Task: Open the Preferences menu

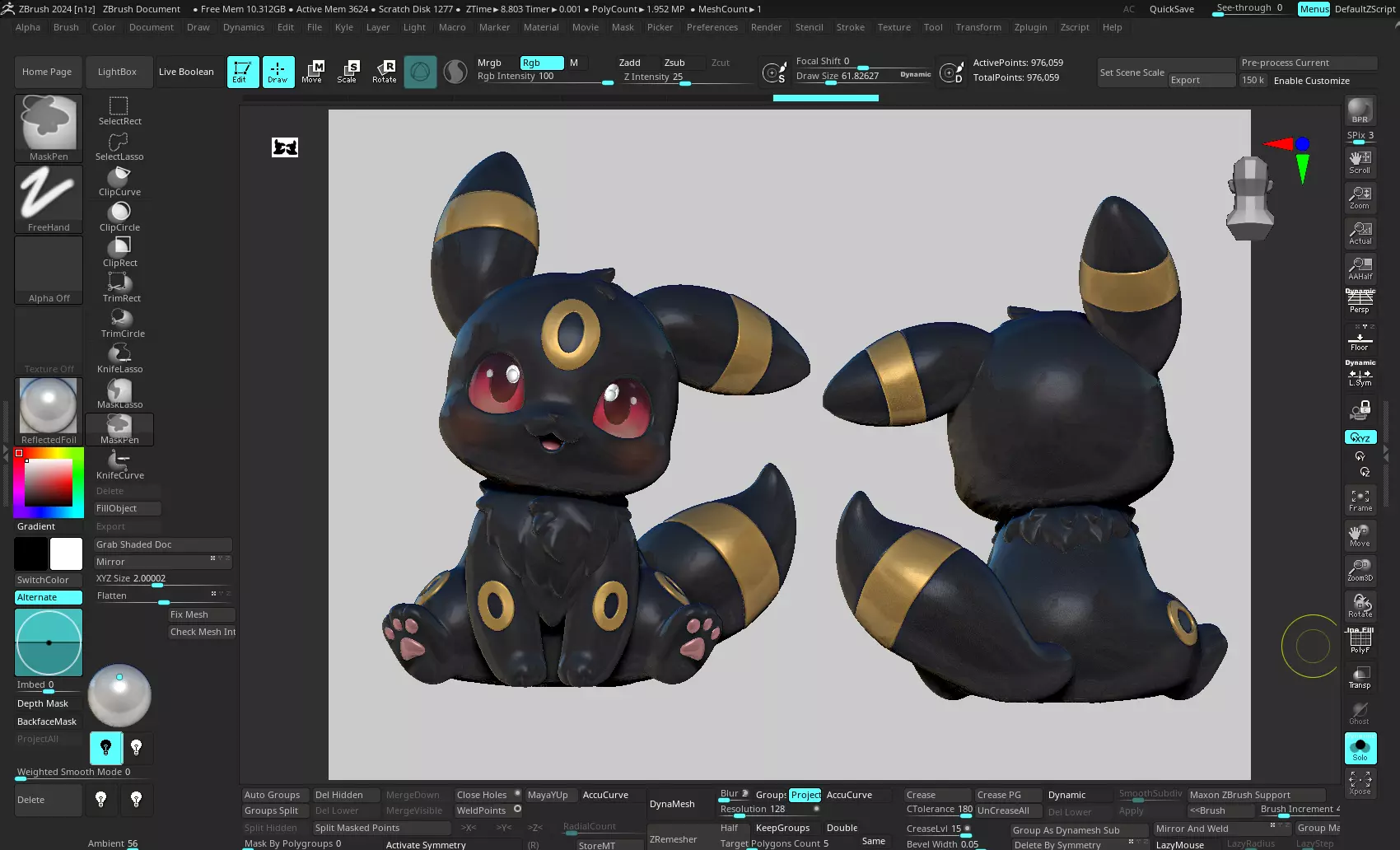Action: [x=712, y=27]
